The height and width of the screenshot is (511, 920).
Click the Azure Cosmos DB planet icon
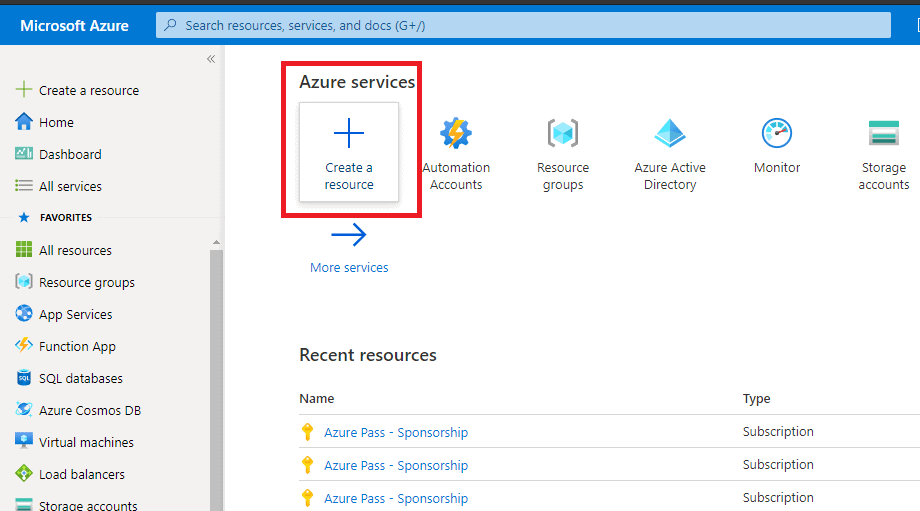point(23,409)
